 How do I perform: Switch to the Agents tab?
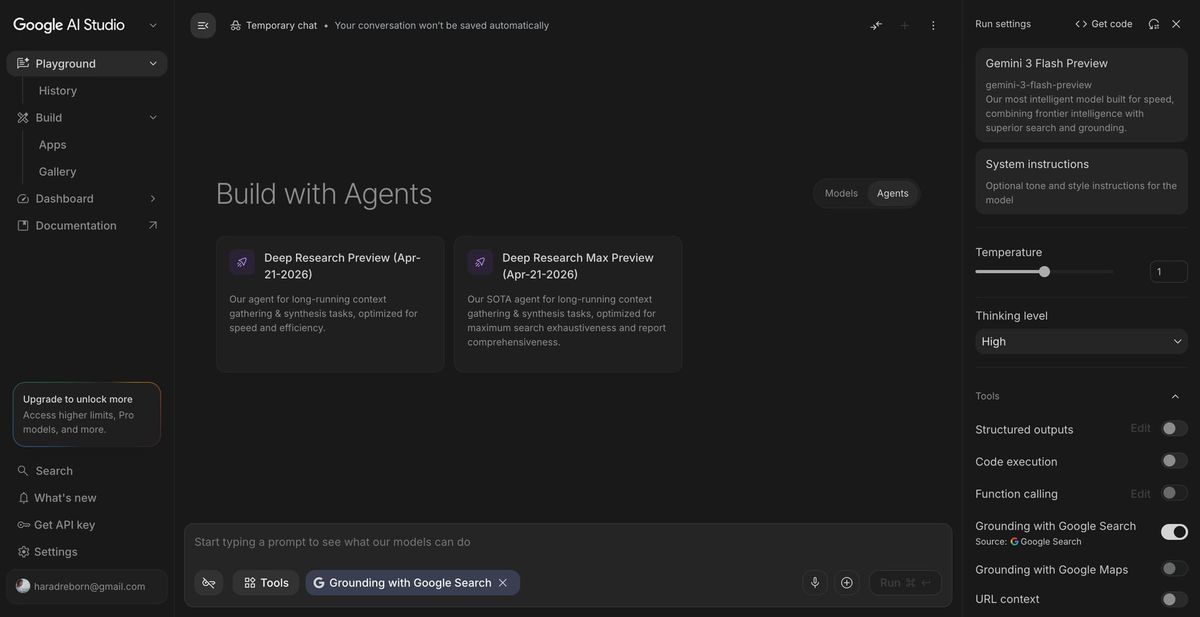pos(893,193)
